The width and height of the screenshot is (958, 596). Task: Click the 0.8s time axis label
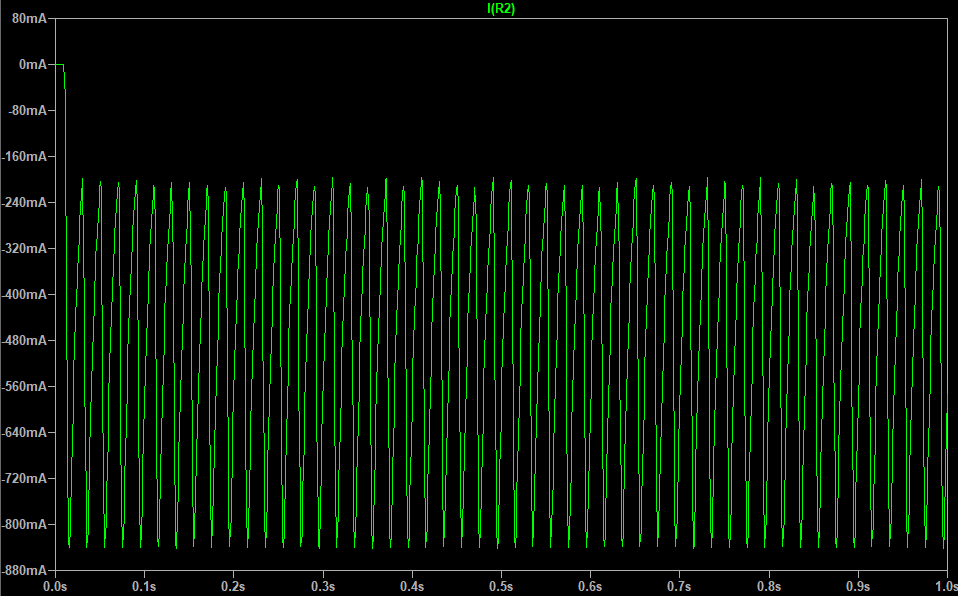[x=769, y=587]
